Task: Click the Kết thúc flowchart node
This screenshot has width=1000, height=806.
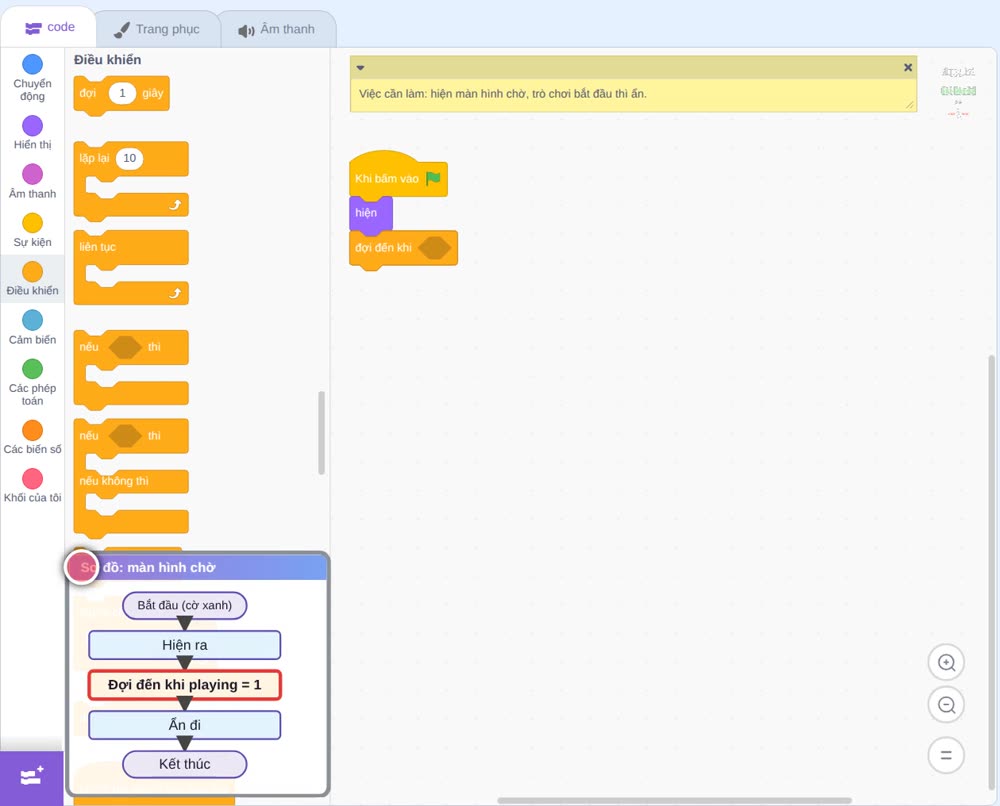Action: click(x=184, y=764)
